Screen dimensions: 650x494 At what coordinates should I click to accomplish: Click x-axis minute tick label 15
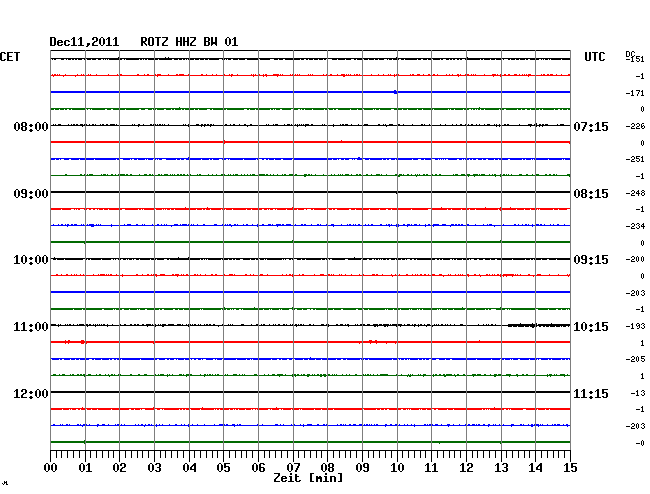tap(570, 467)
